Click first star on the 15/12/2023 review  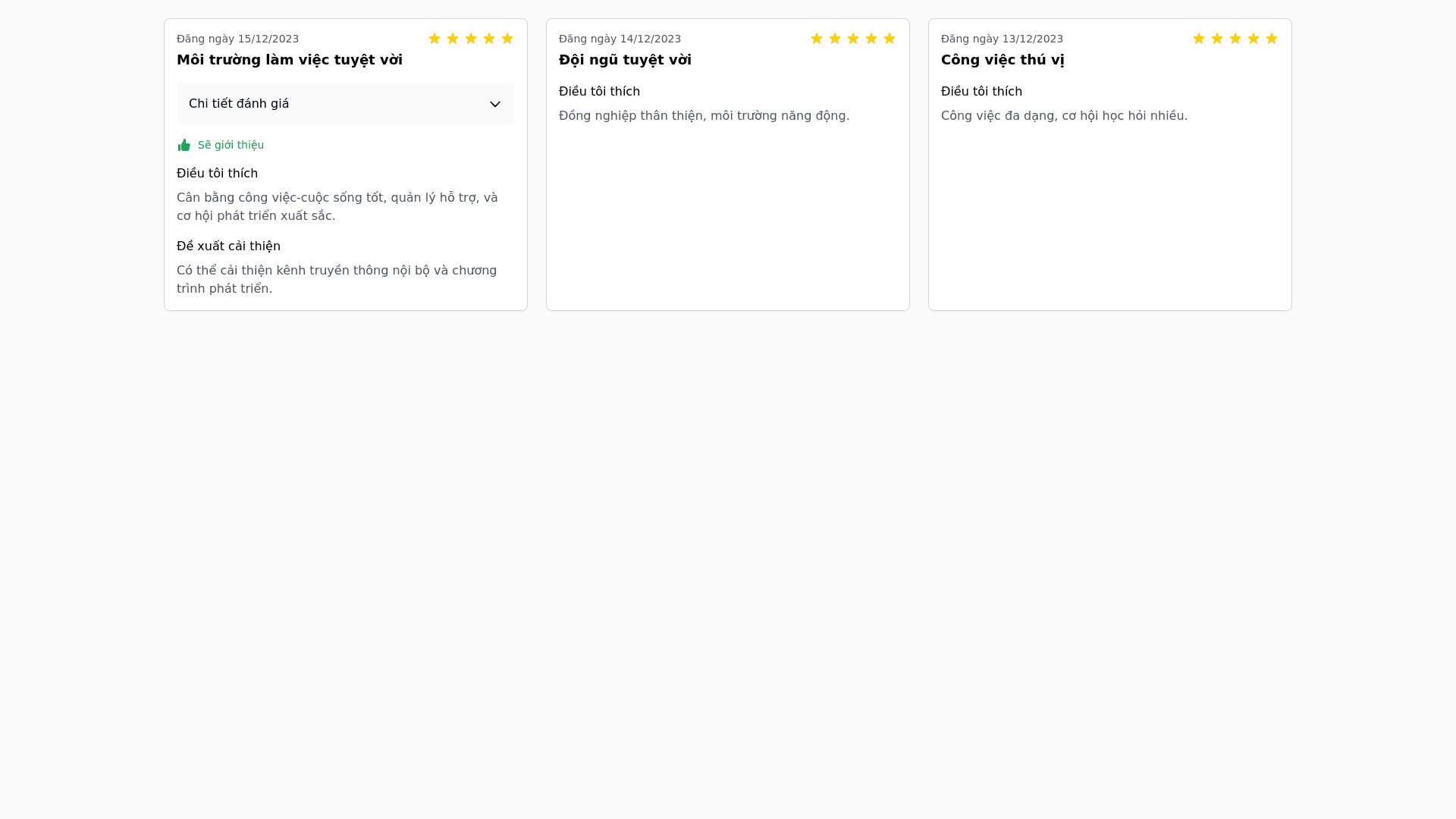tap(435, 39)
